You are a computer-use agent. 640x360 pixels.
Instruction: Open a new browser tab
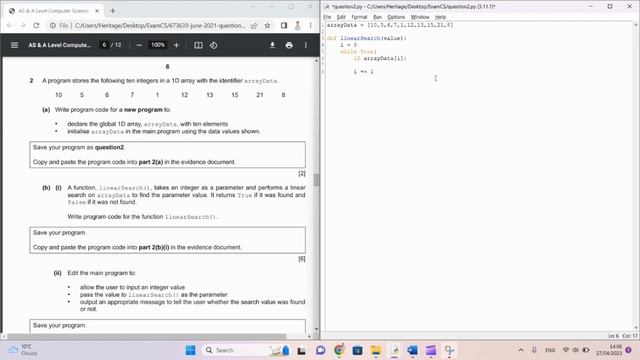point(113,11)
